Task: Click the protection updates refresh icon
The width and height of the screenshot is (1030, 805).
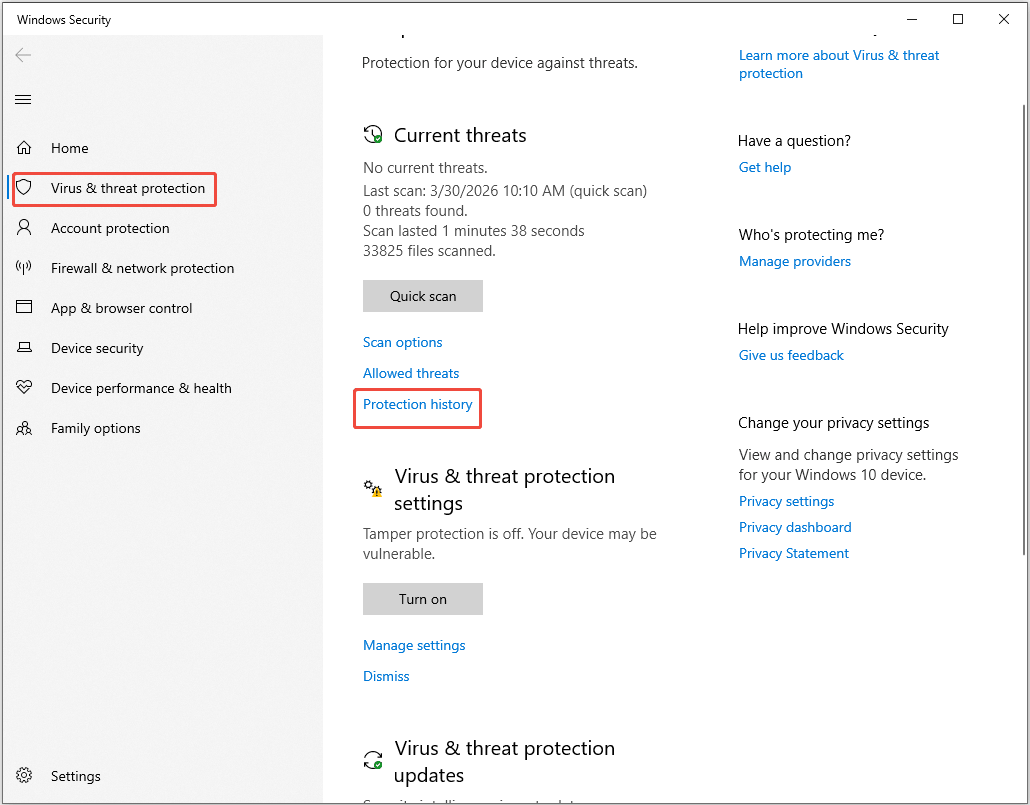Action: (x=373, y=760)
